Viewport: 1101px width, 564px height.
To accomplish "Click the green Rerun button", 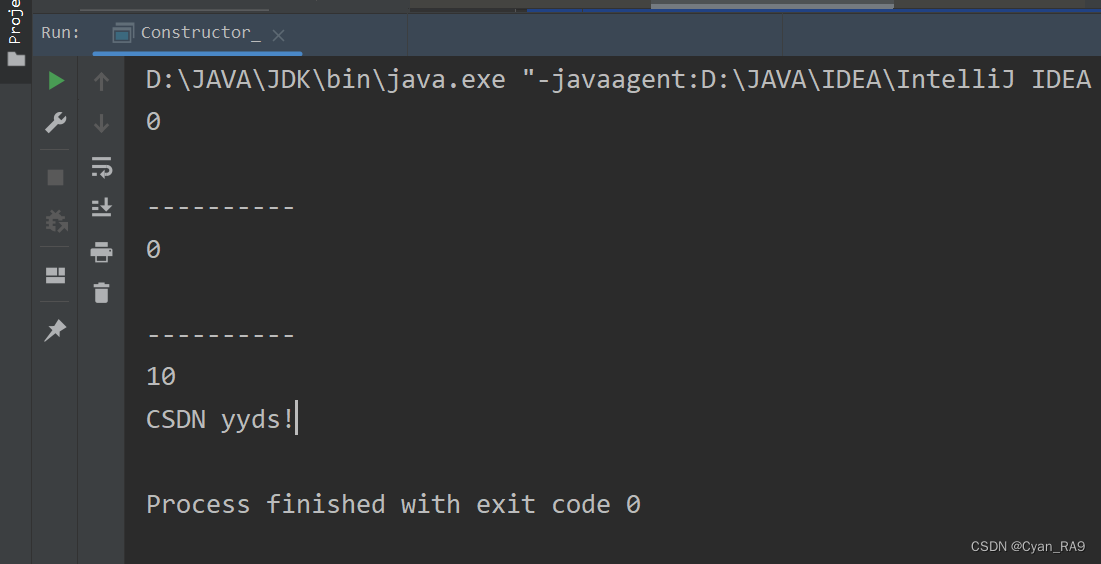I will pyautogui.click(x=56, y=81).
